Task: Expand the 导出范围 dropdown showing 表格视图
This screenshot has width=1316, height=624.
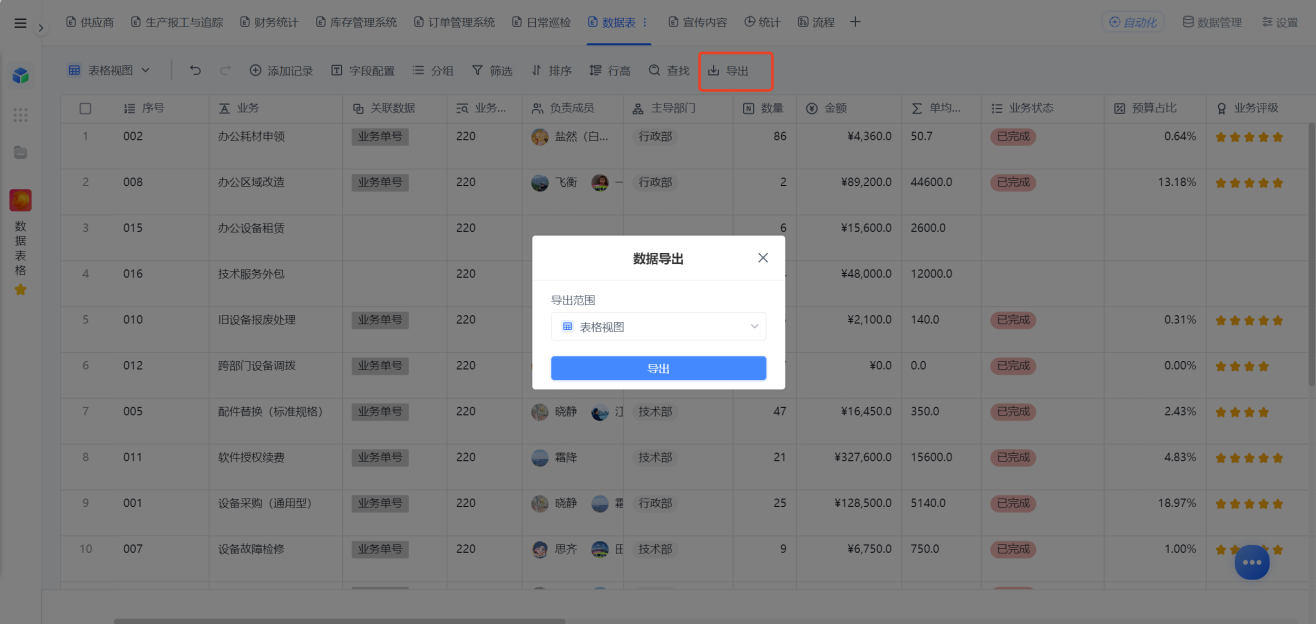Action: tap(658, 326)
